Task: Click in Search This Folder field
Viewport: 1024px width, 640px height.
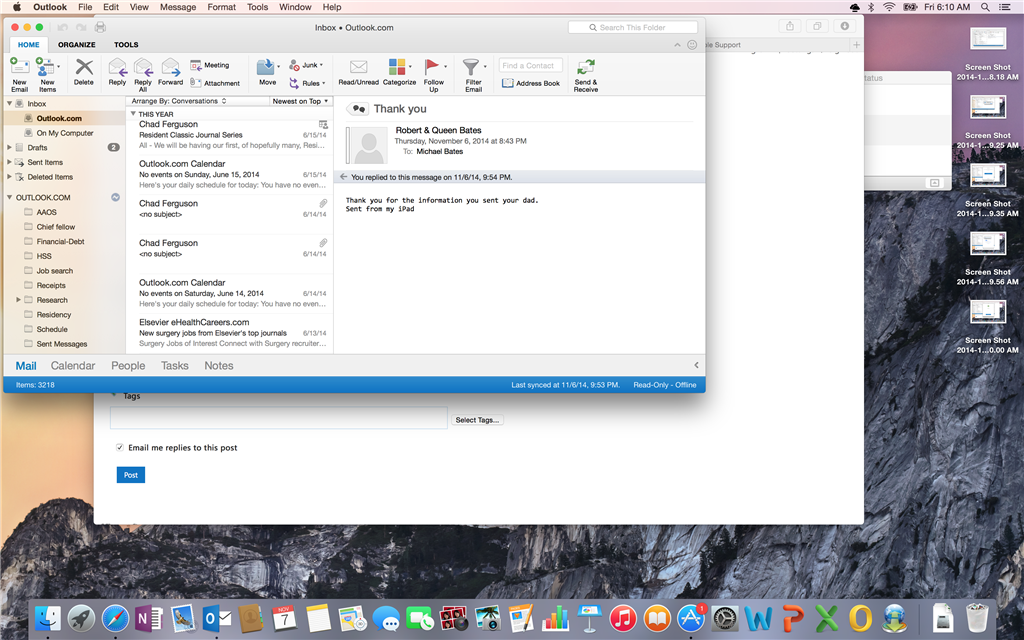Action: [x=633, y=27]
